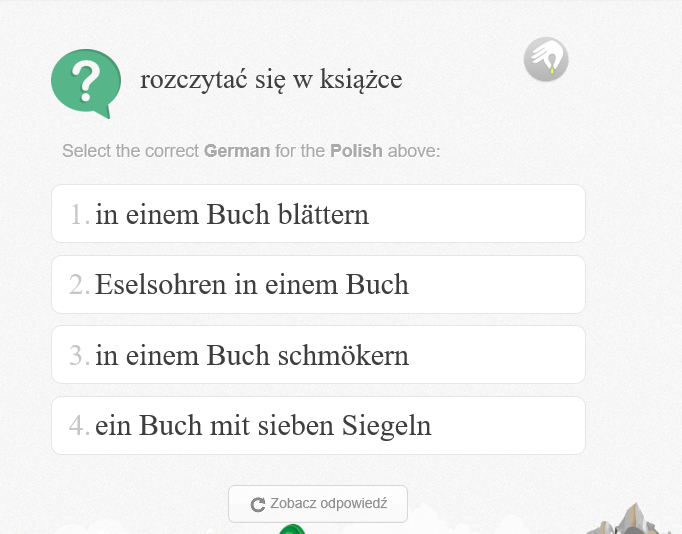
Task: Click the word 'książce' in the prompt
Action: coord(361,80)
